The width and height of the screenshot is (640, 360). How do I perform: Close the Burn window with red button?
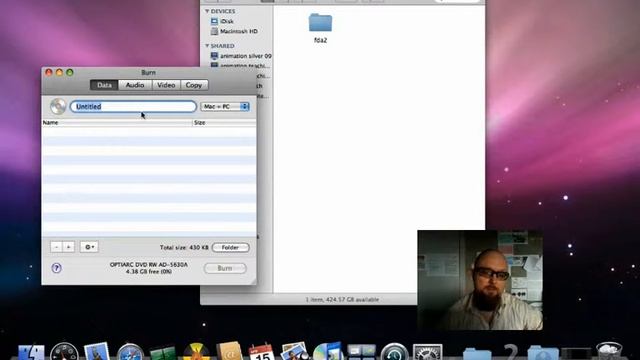(x=49, y=72)
